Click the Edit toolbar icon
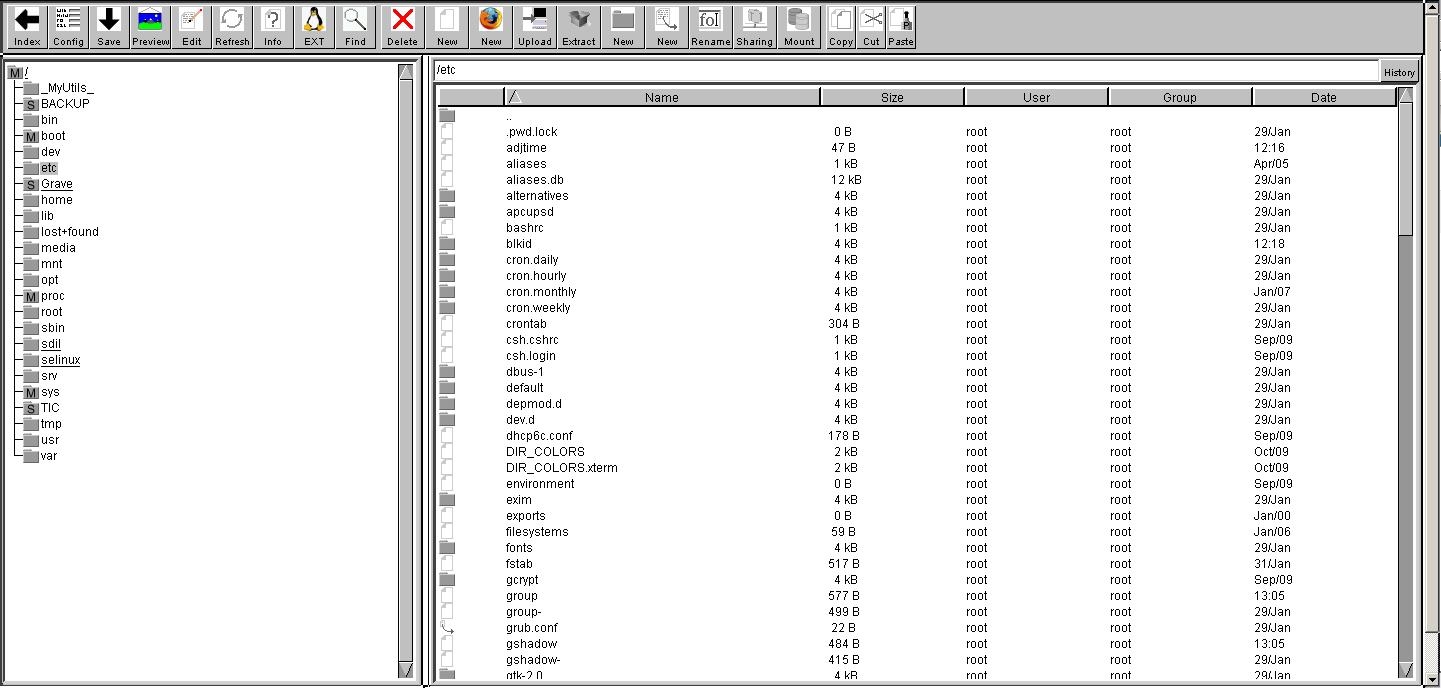1441x688 pixels. [x=191, y=27]
